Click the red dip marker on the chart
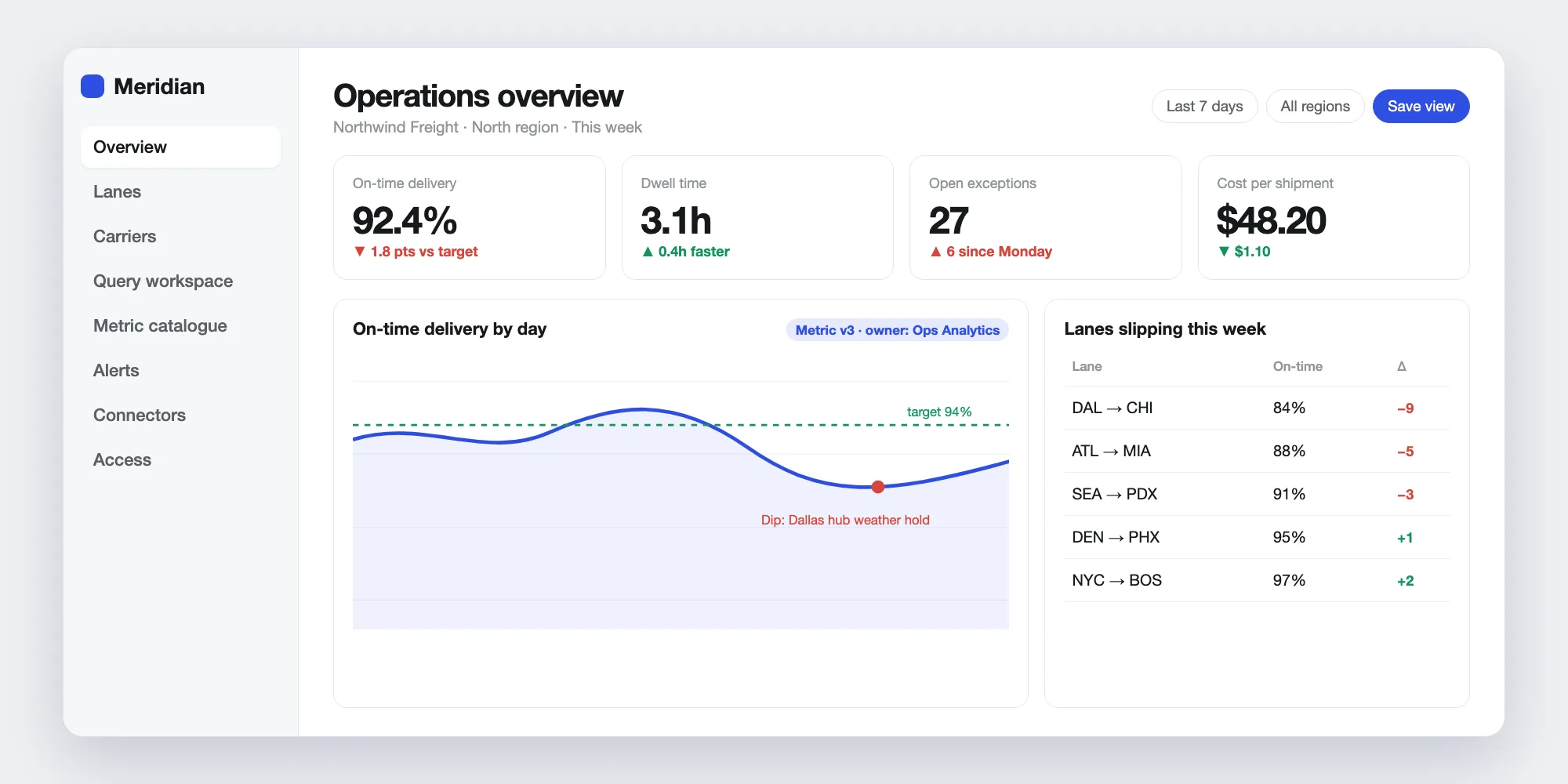1568x784 pixels. [x=878, y=487]
